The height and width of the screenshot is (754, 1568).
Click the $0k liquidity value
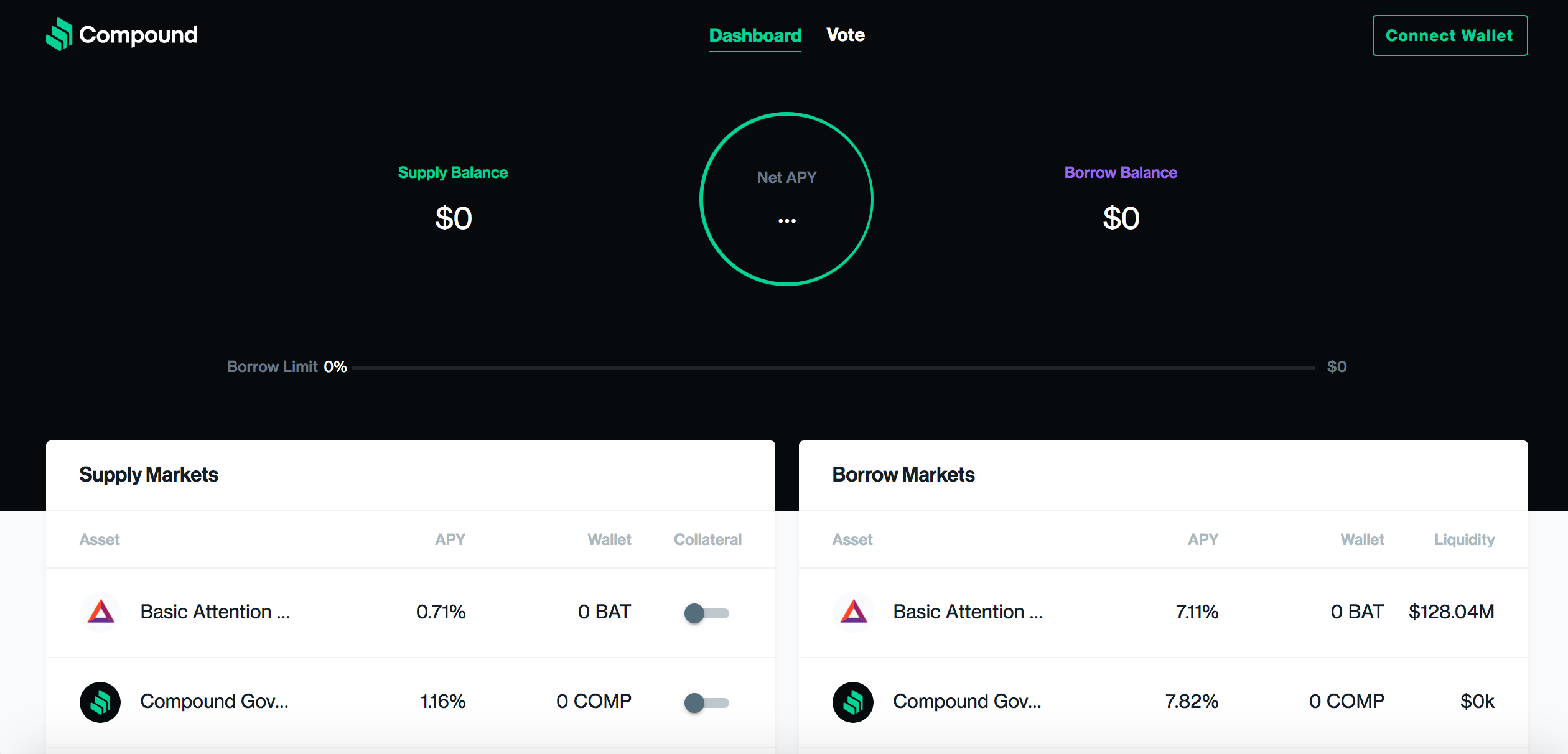[1477, 701]
